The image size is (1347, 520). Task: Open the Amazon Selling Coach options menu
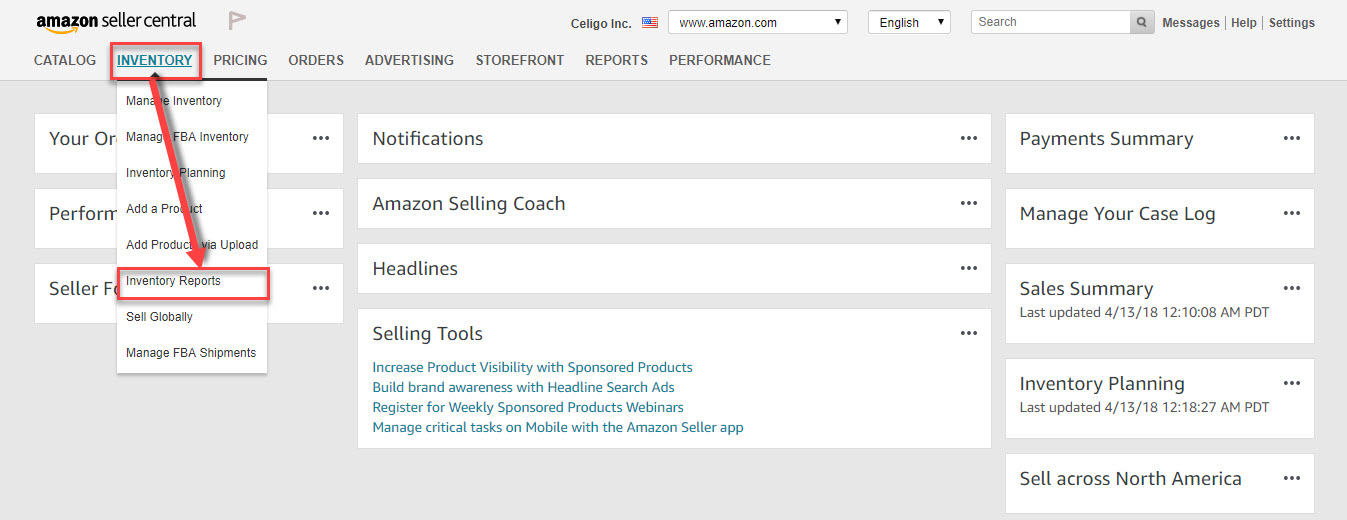pyautogui.click(x=968, y=203)
